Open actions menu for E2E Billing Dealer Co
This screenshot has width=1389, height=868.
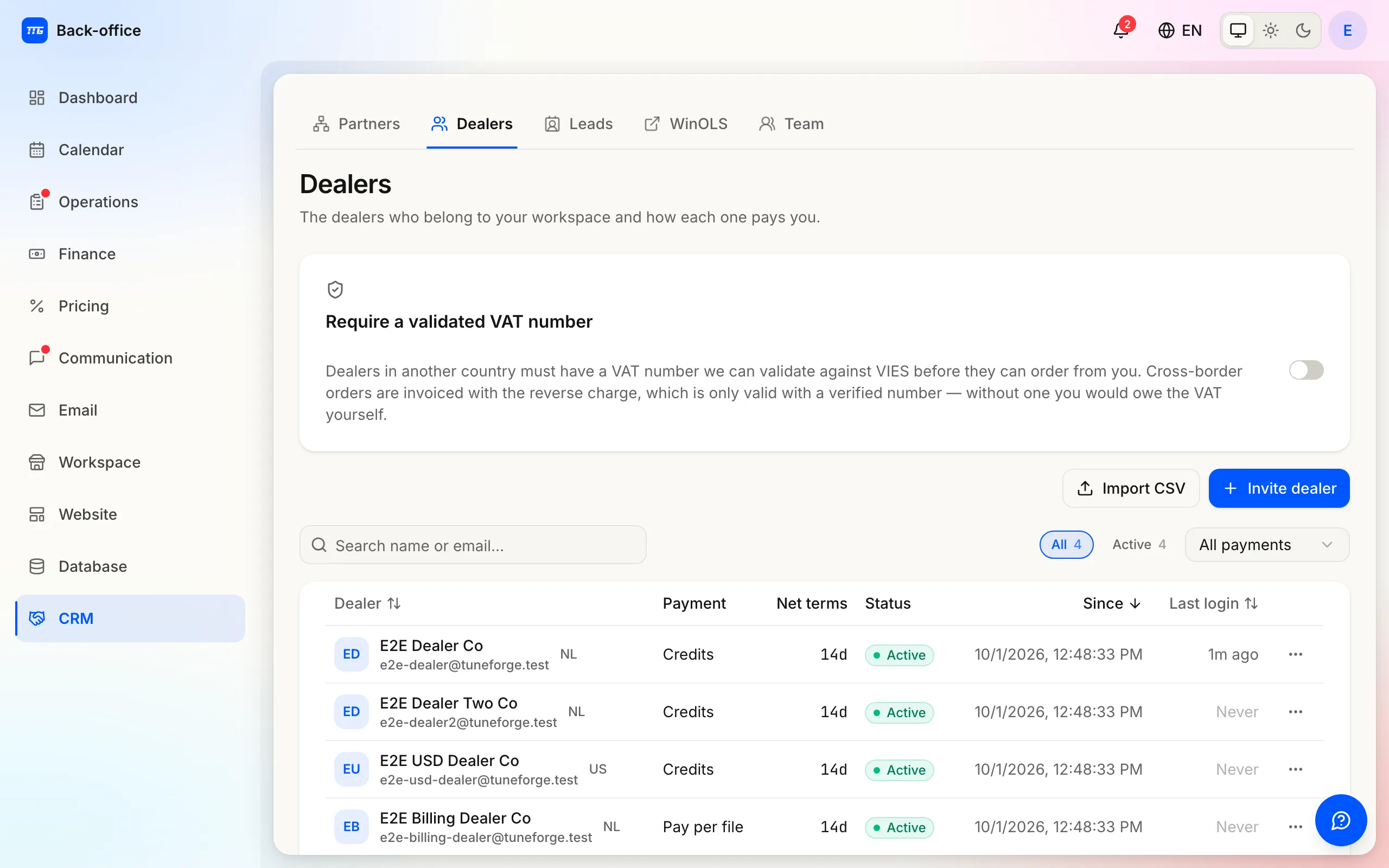[x=1296, y=827]
